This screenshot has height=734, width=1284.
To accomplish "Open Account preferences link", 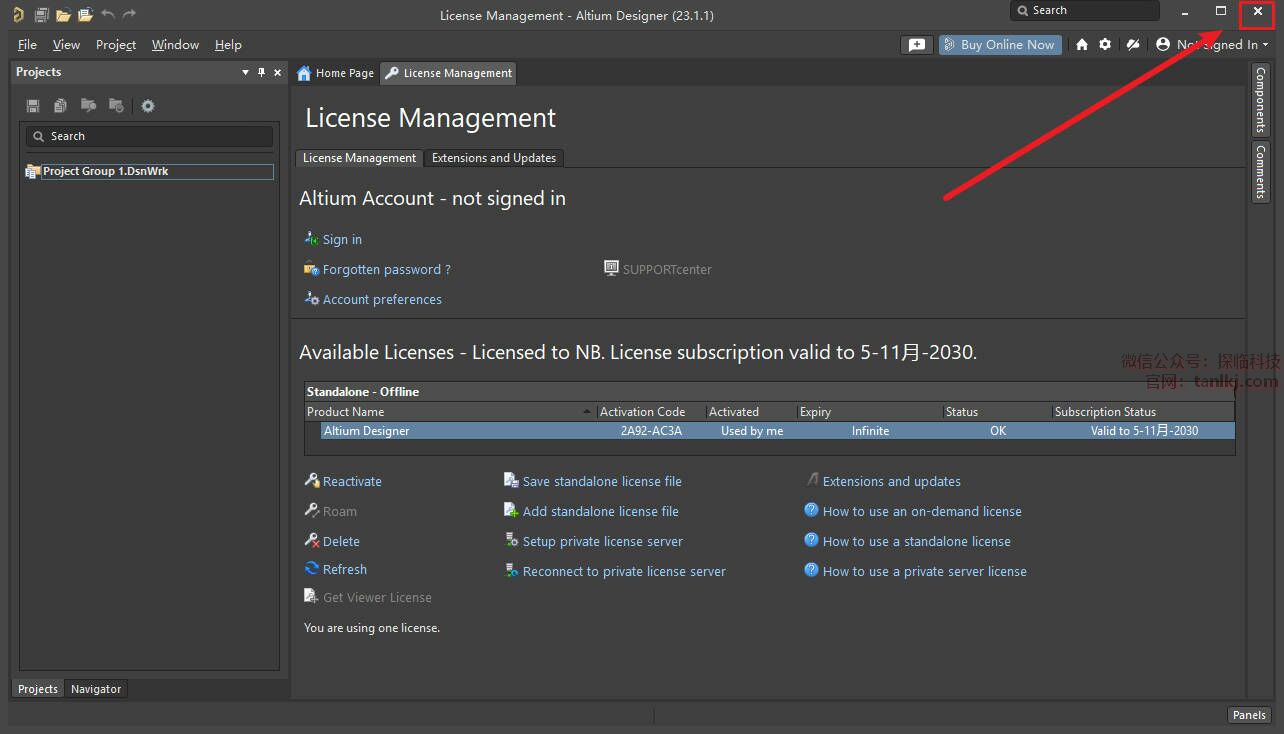I will click(x=382, y=300).
